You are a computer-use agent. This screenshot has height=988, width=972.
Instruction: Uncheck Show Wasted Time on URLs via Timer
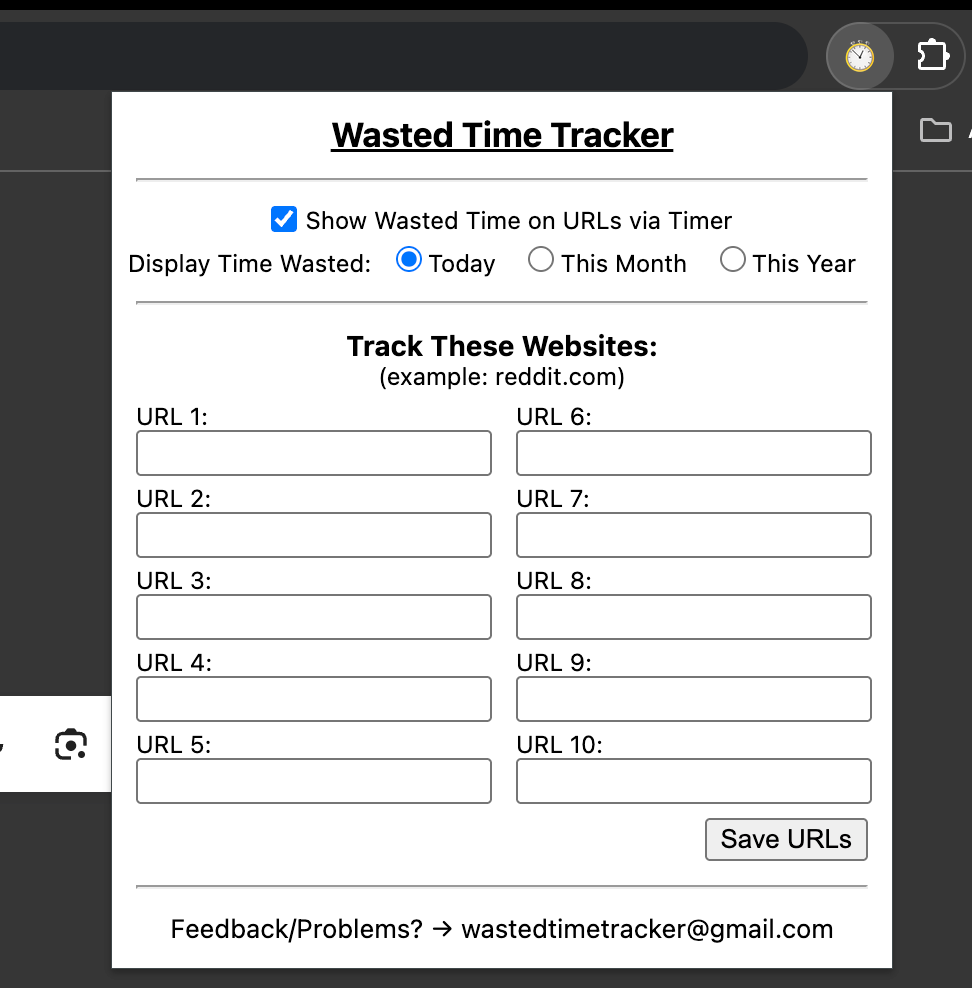click(284, 219)
